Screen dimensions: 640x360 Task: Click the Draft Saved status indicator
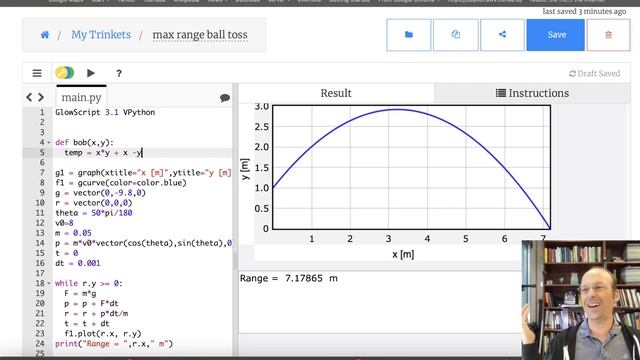point(594,73)
